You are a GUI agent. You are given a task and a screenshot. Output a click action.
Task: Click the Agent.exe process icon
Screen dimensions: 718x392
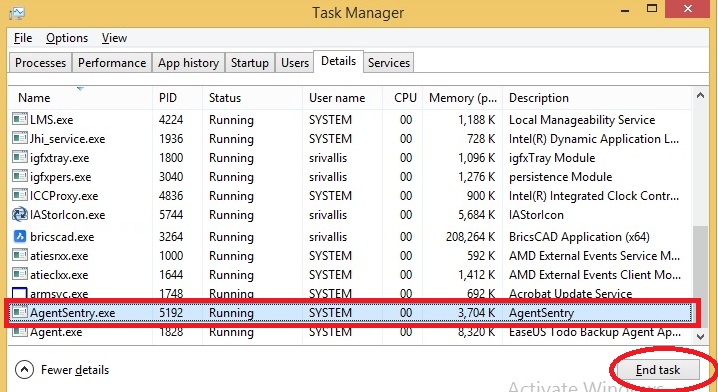tap(20, 331)
